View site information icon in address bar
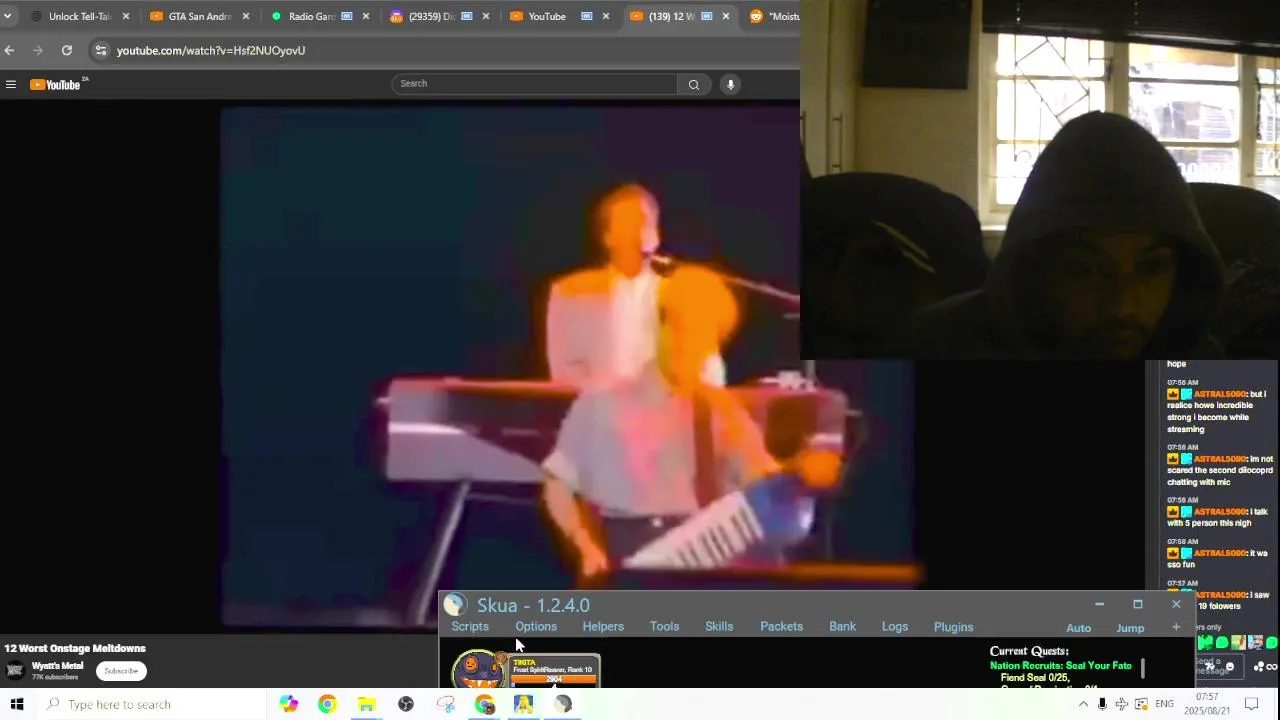This screenshot has width=1280, height=720. [100, 50]
